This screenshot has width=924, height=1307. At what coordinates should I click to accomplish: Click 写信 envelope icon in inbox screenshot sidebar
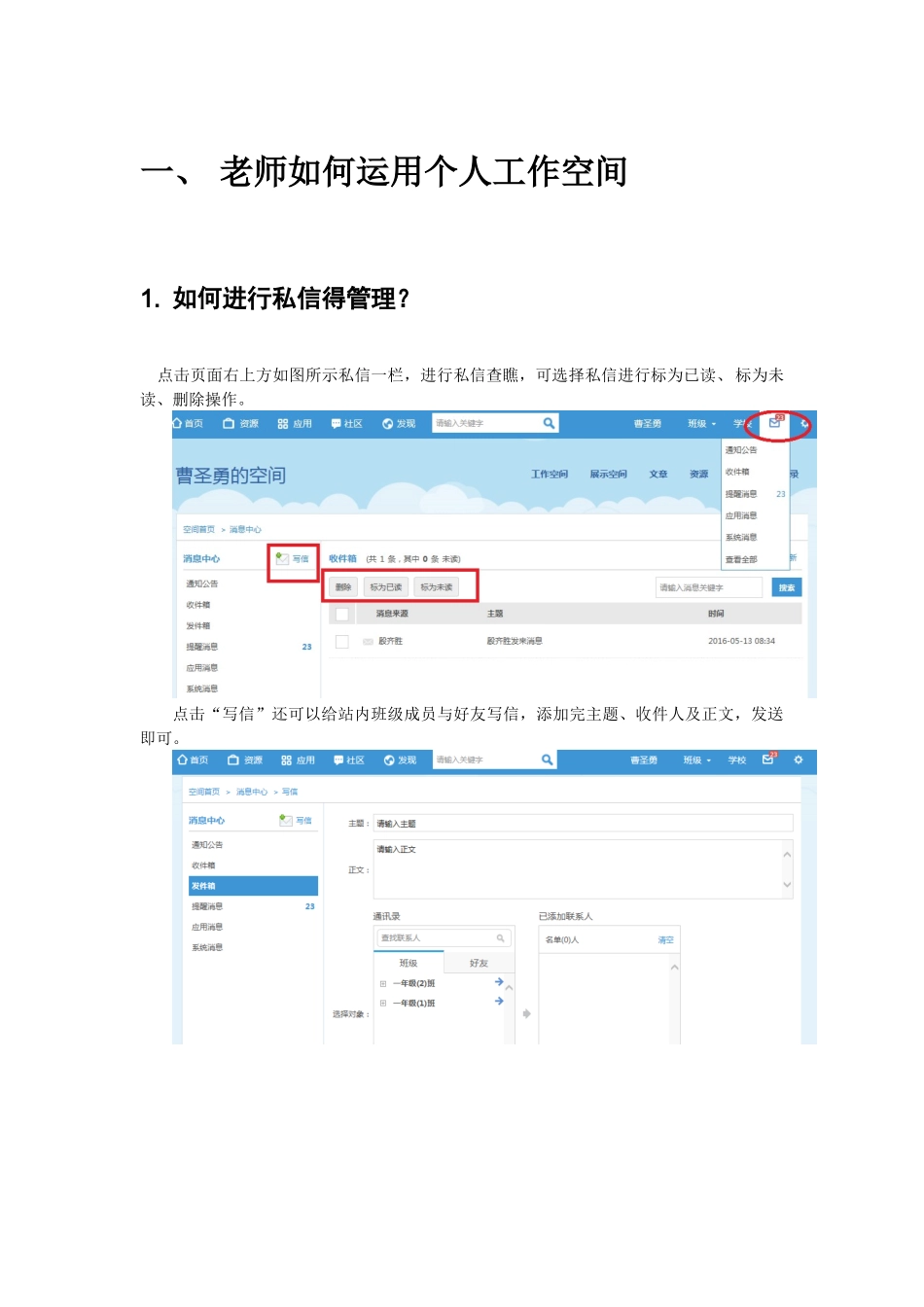point(282,559)
